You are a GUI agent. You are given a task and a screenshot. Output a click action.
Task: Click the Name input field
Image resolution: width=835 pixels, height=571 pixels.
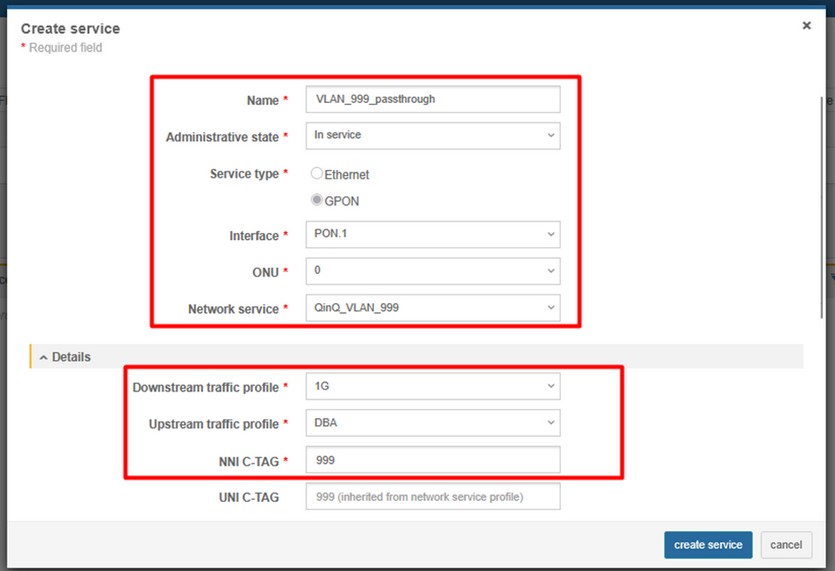[431, 99]
